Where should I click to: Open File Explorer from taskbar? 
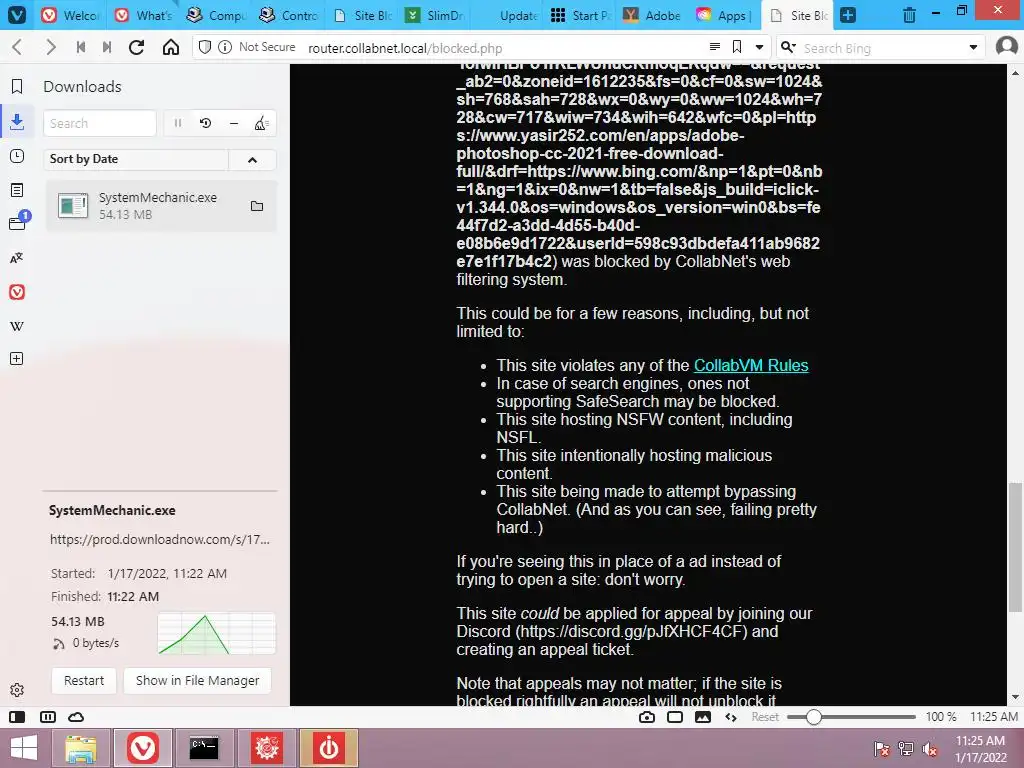pos(80,748)
